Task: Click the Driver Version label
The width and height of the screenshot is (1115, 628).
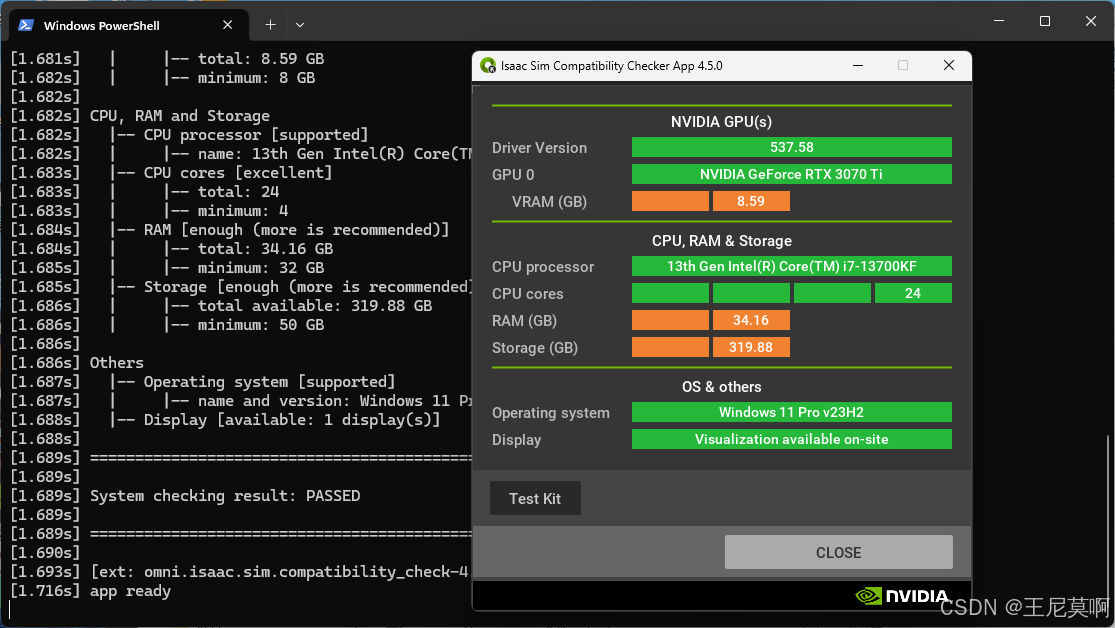Action: (x=540, y=148)
